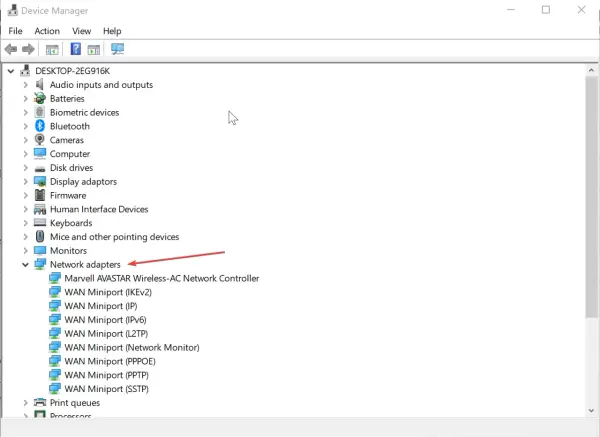This screenshot has height=437, width=600.
Task: Expand Audio inputs and outputs
Action: coord(25,85)
